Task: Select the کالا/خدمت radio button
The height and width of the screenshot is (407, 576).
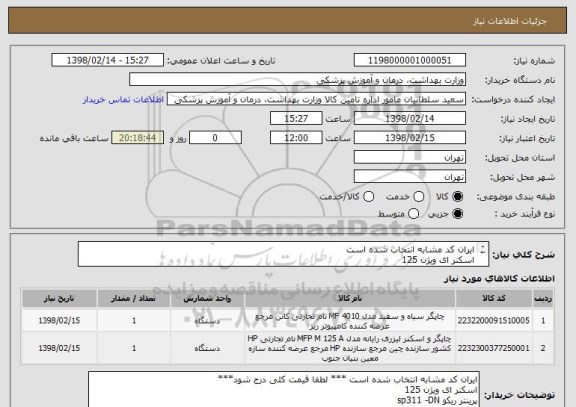Action: coord(368,197)
